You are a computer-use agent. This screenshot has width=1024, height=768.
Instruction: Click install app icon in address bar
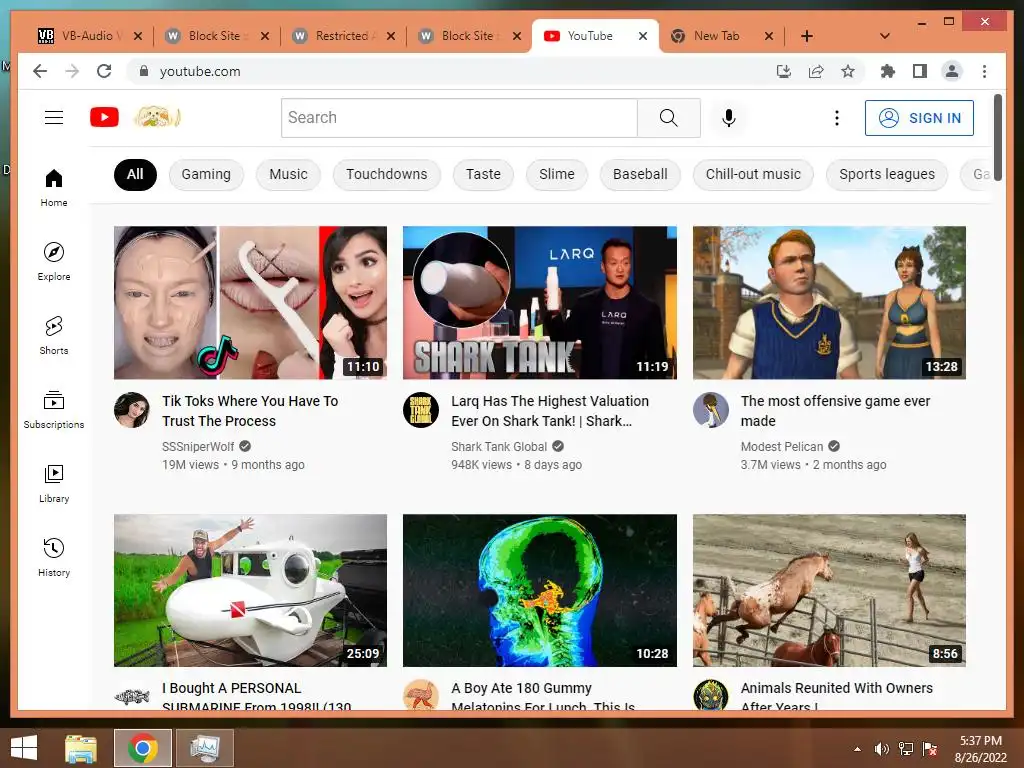(x=784, y=71)
